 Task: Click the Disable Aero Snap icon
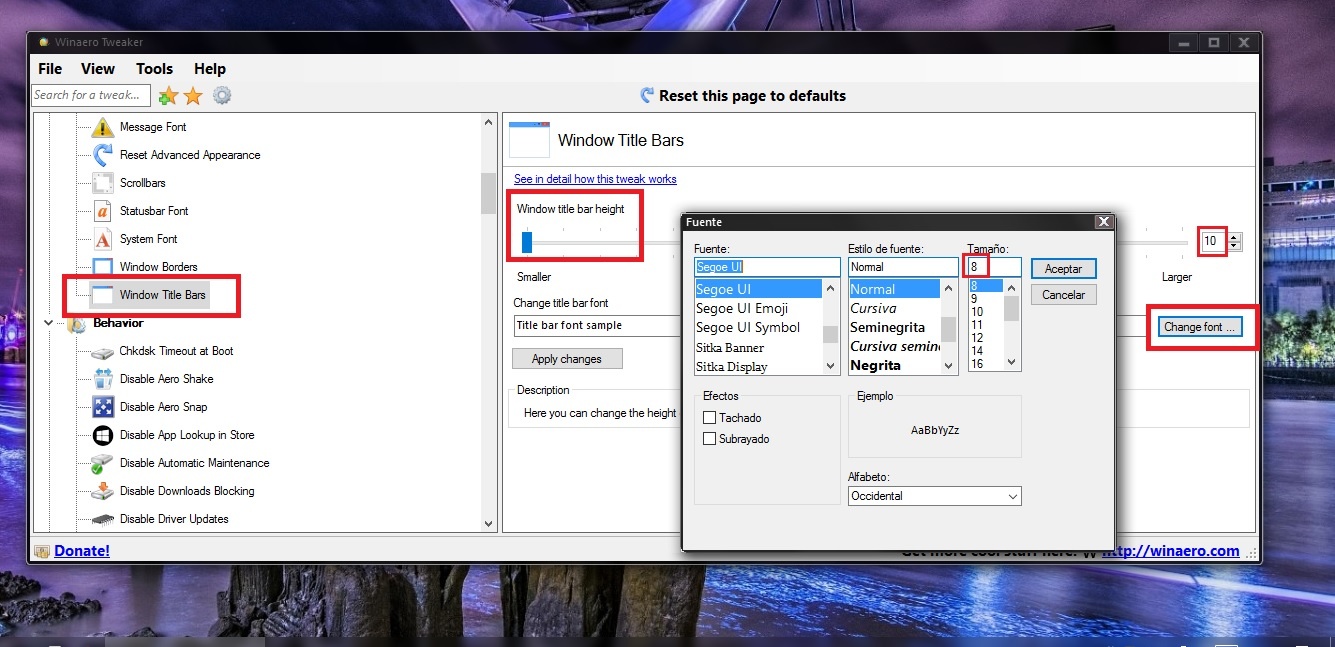[x=103, y=407]
